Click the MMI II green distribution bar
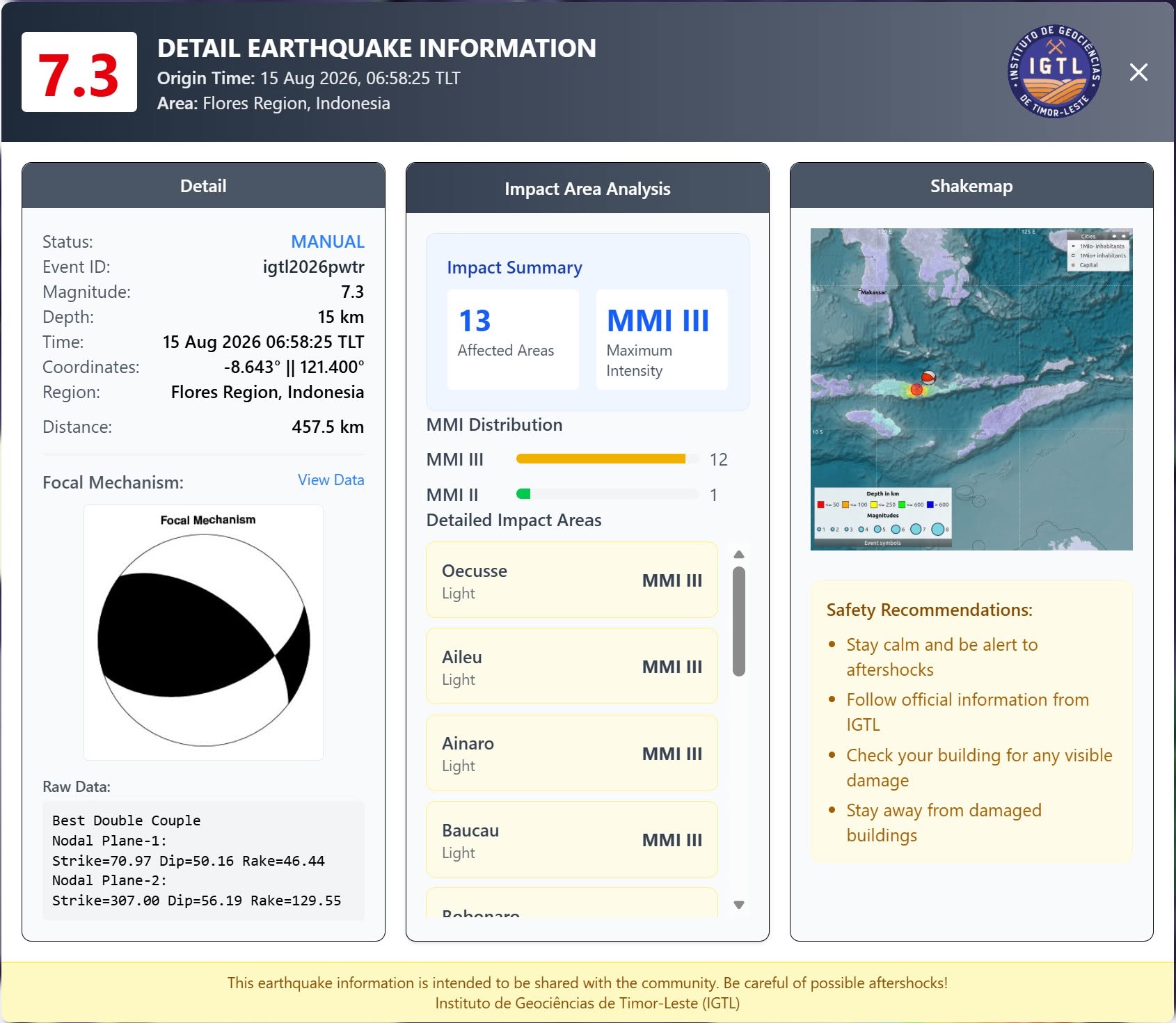 tap(523, 494)
